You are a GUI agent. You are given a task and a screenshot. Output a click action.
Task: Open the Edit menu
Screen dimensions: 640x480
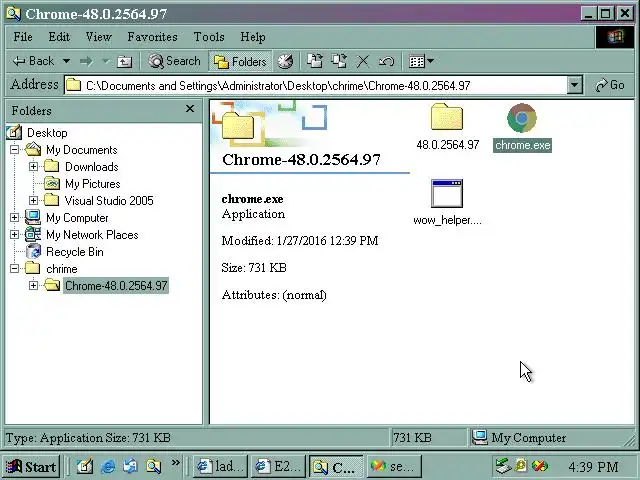pyautogui.click(x=59, y=37)
